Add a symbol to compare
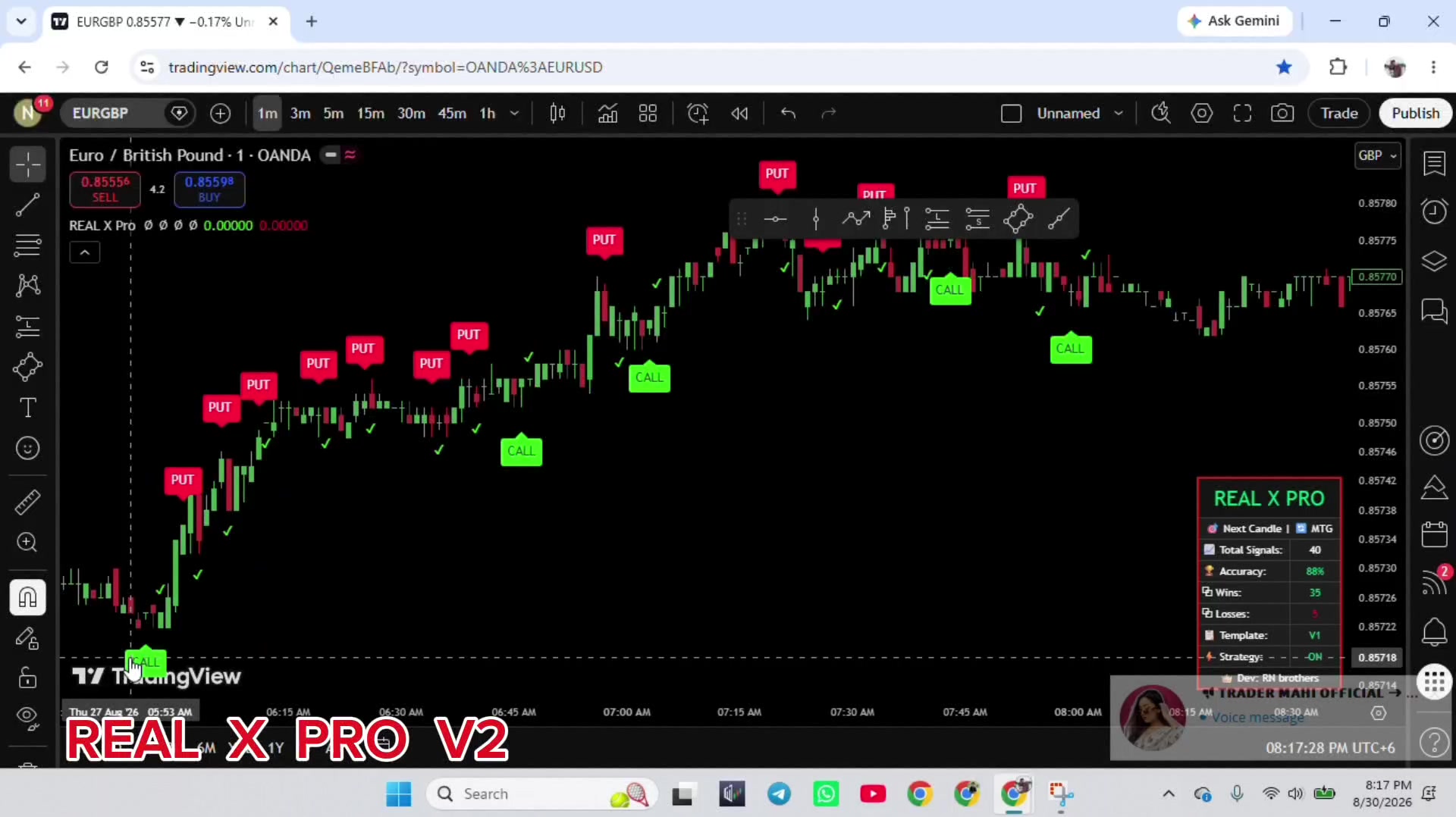This screenshot has height=817, width=1456. 221,113
